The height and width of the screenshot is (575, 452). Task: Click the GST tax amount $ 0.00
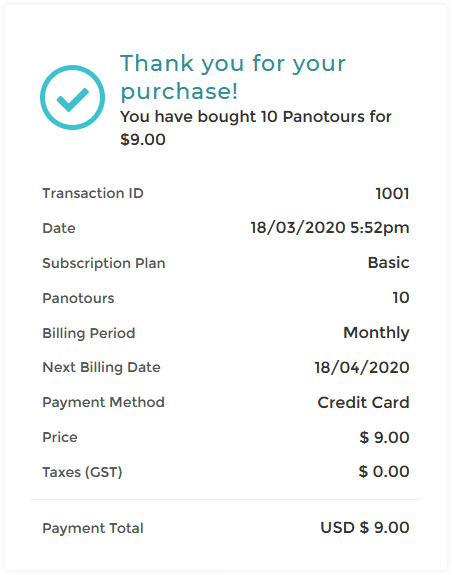(384, 472)
